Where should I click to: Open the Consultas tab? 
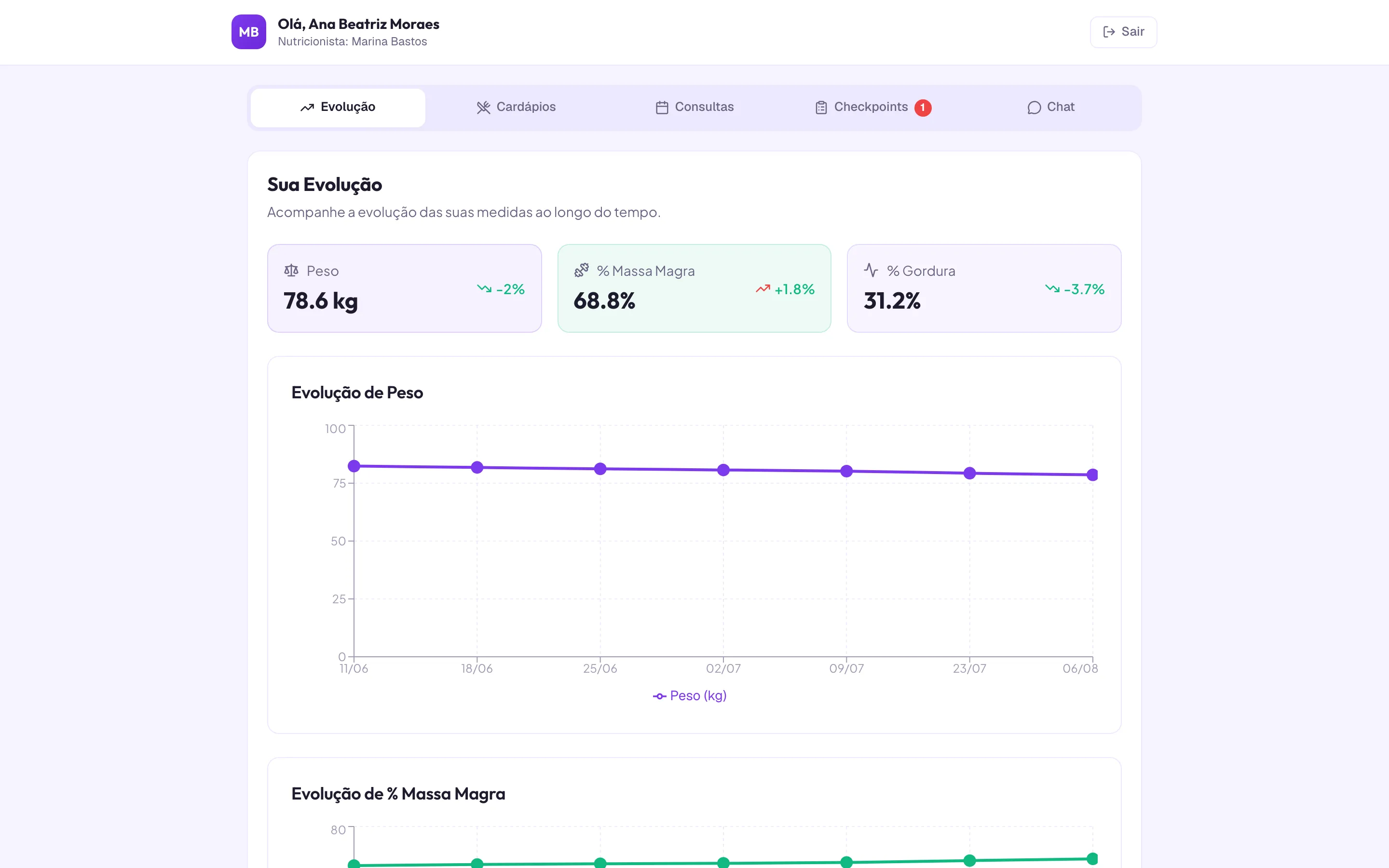(694, 108)
